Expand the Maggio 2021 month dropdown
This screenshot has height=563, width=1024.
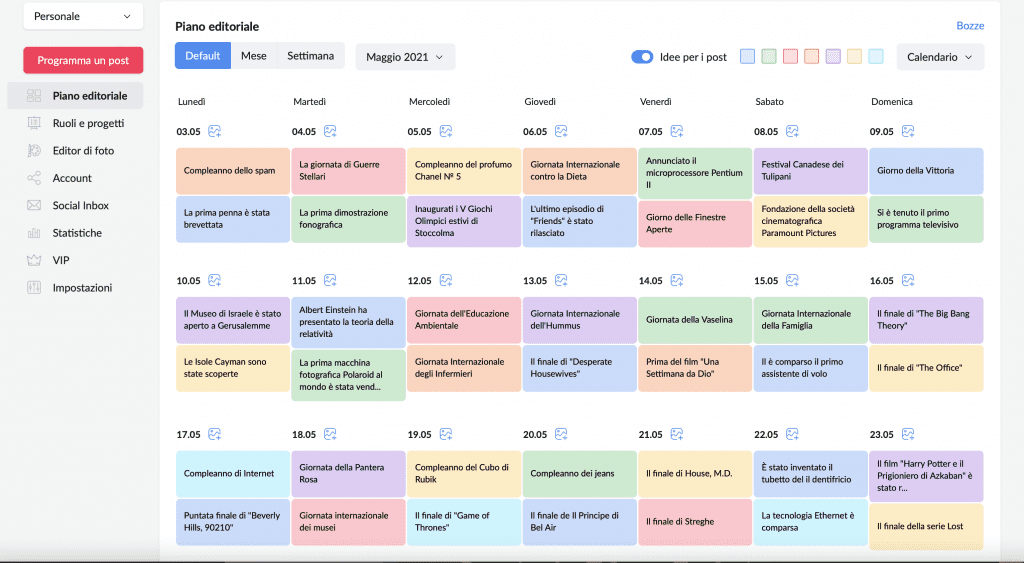click(x=405, y=57)
